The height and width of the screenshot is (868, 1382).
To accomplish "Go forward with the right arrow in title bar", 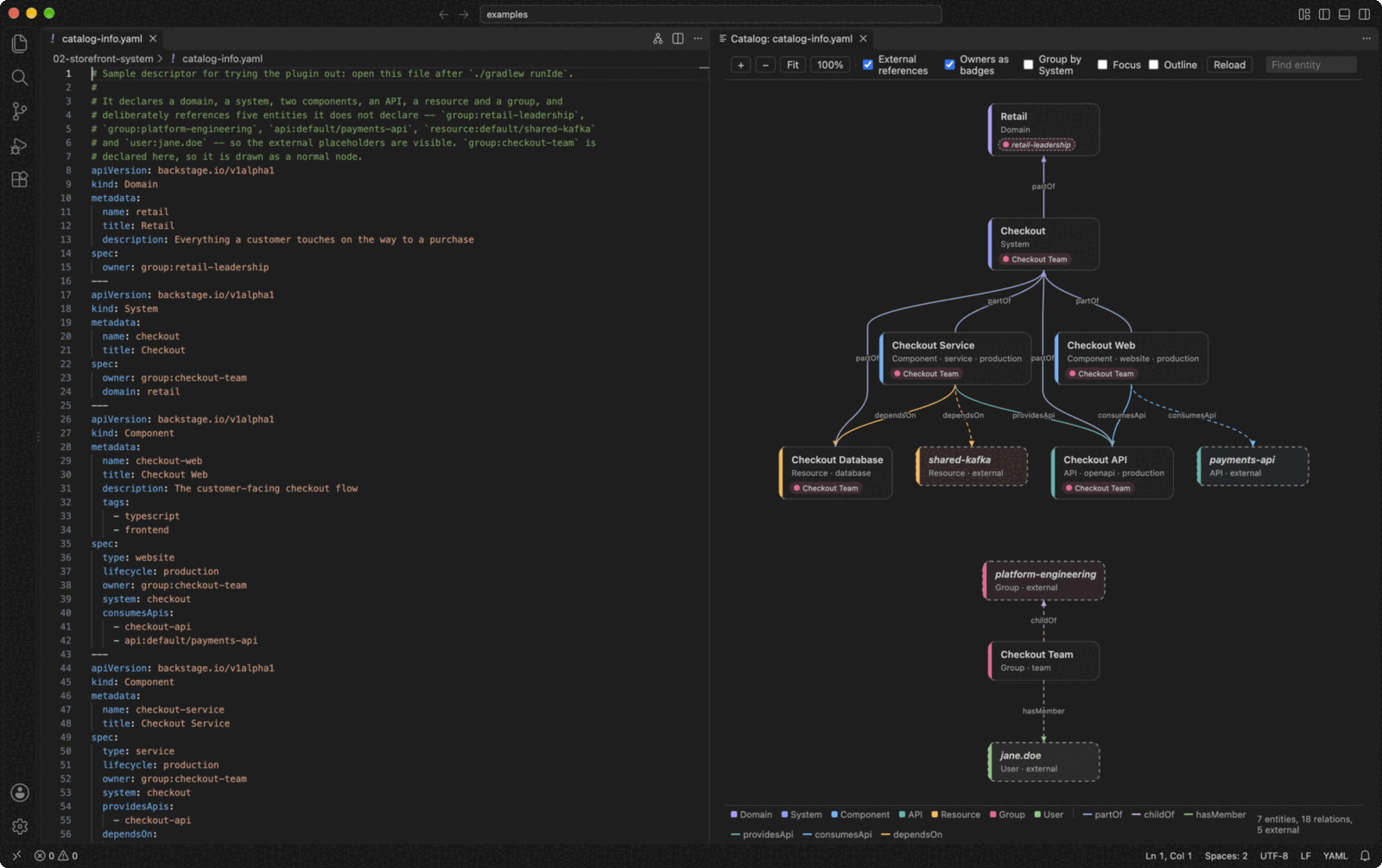I will click(x=464, y=15).
